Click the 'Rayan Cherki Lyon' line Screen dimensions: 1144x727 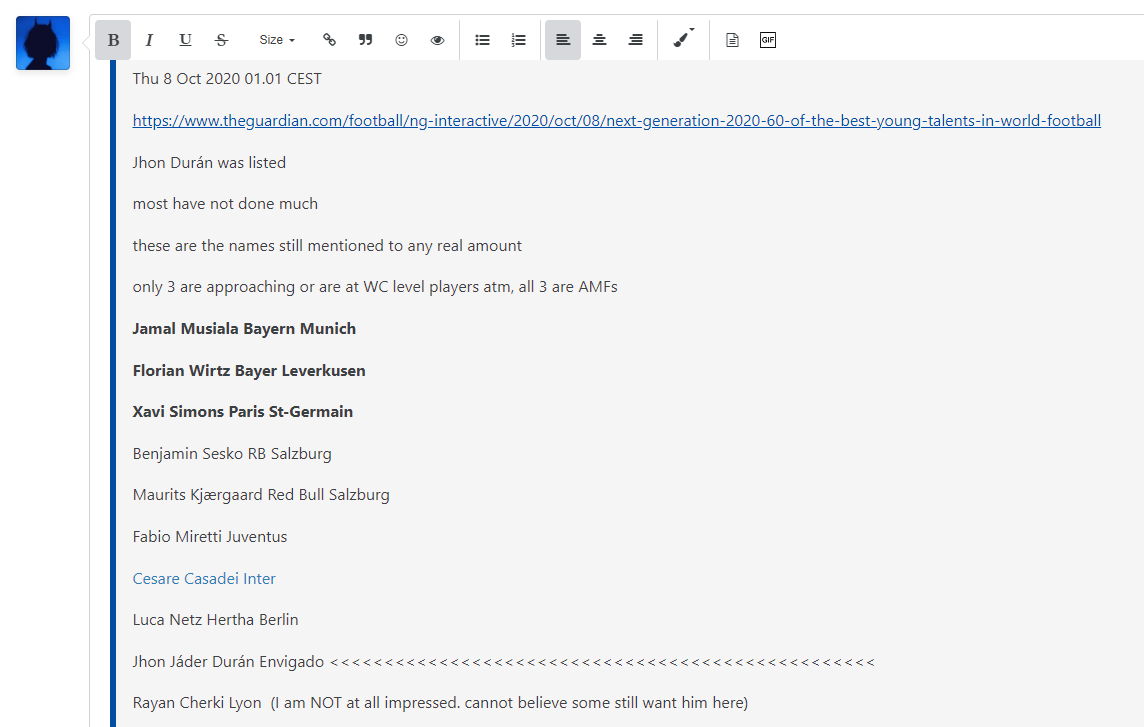pos(441,703)
